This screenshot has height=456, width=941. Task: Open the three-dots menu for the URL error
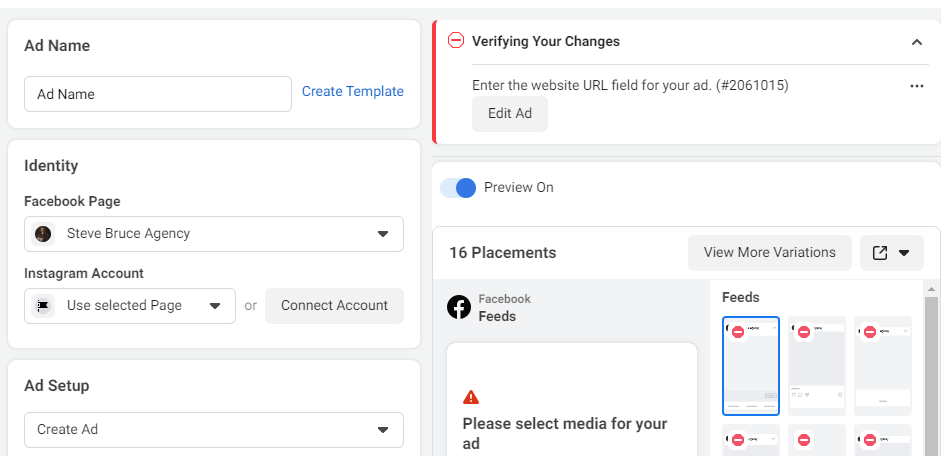coord(916,86)
